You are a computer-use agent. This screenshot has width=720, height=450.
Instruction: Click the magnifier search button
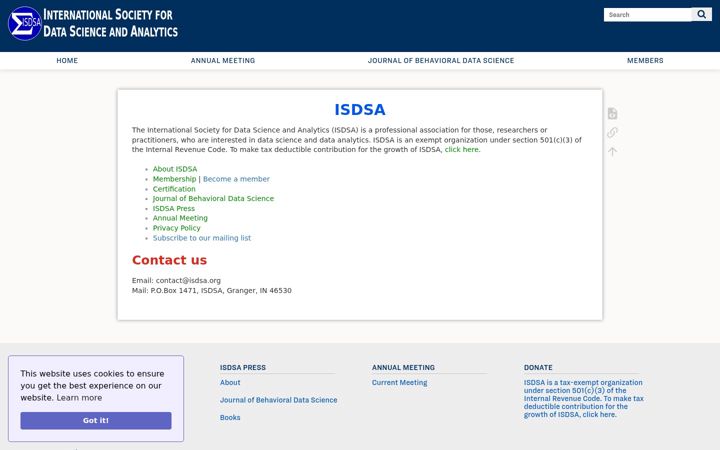coord(702,15)
